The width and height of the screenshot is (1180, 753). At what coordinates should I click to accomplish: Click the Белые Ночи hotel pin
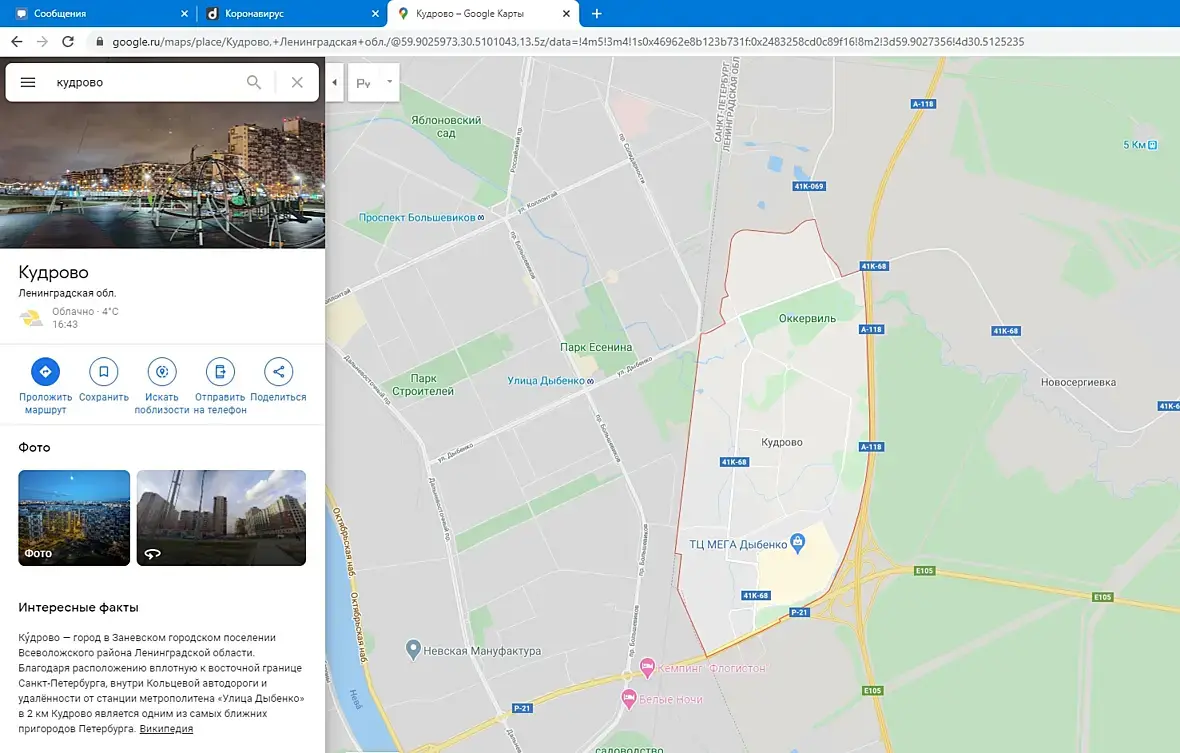[x=629, y=699]
